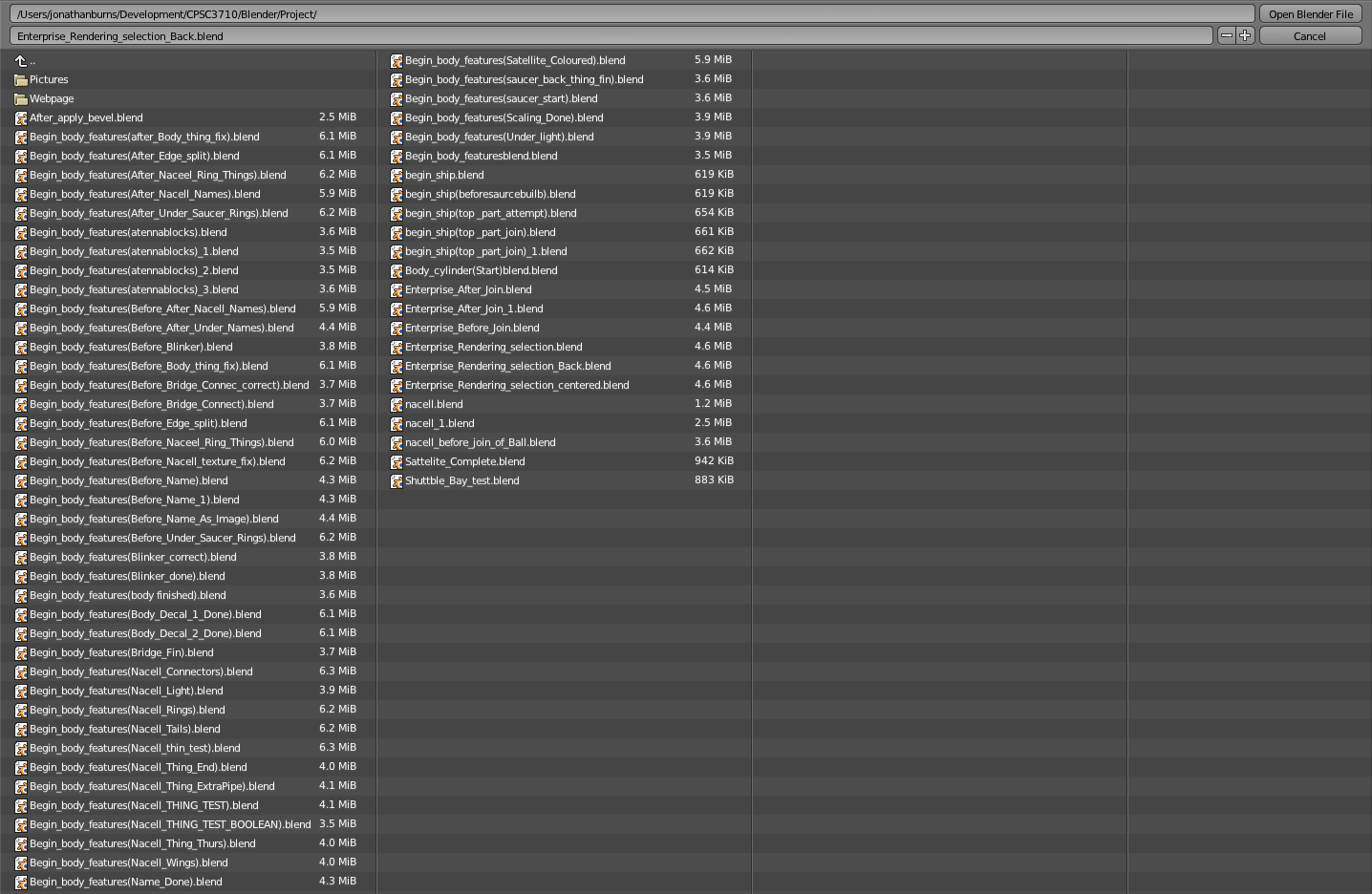Click the Pictures folder icon
Screen dimensions: 1372x894
[x=20, y=79]
